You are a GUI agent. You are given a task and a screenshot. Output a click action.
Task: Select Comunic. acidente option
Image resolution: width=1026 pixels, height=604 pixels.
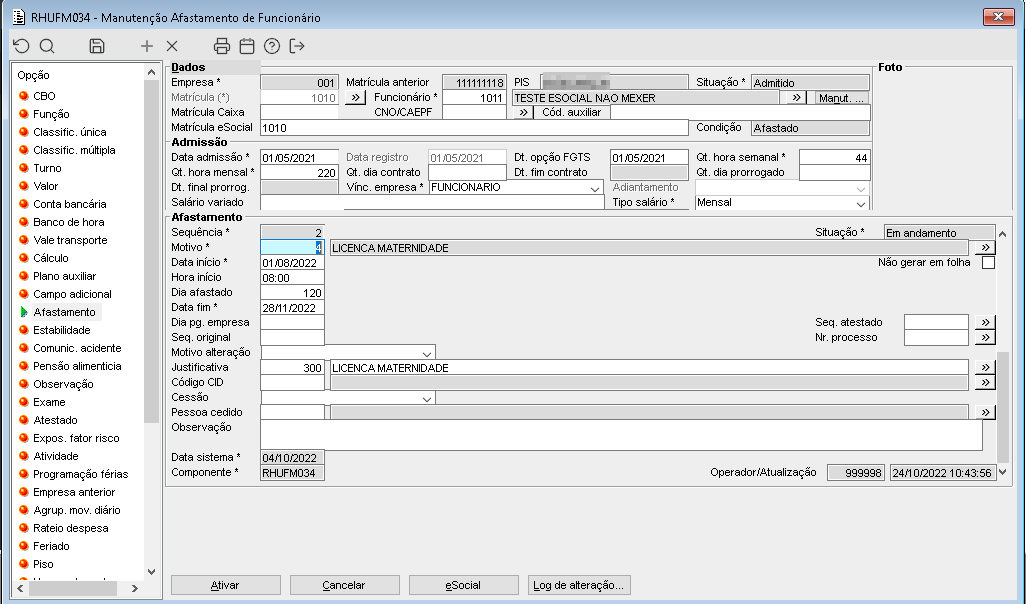pos(77,348)
